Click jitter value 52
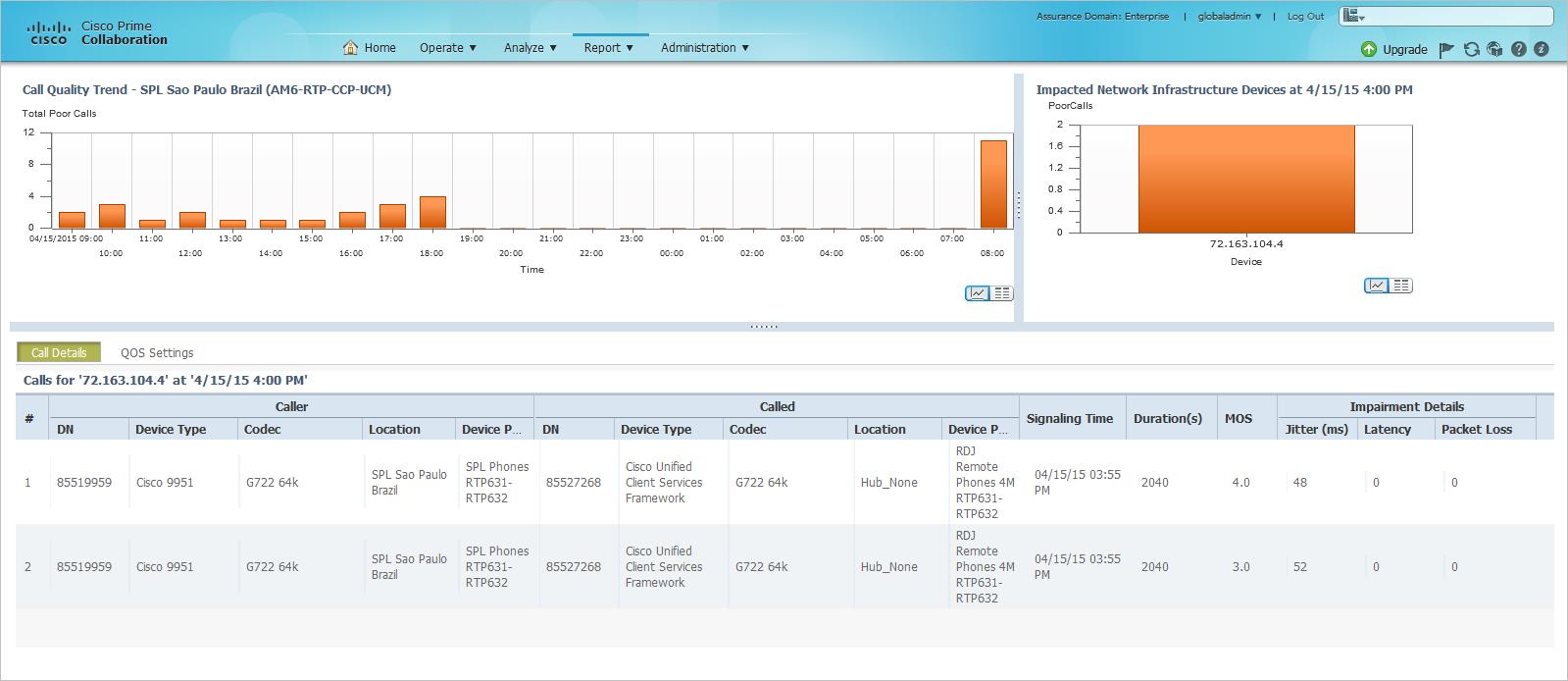 [x=1300, y=567]
